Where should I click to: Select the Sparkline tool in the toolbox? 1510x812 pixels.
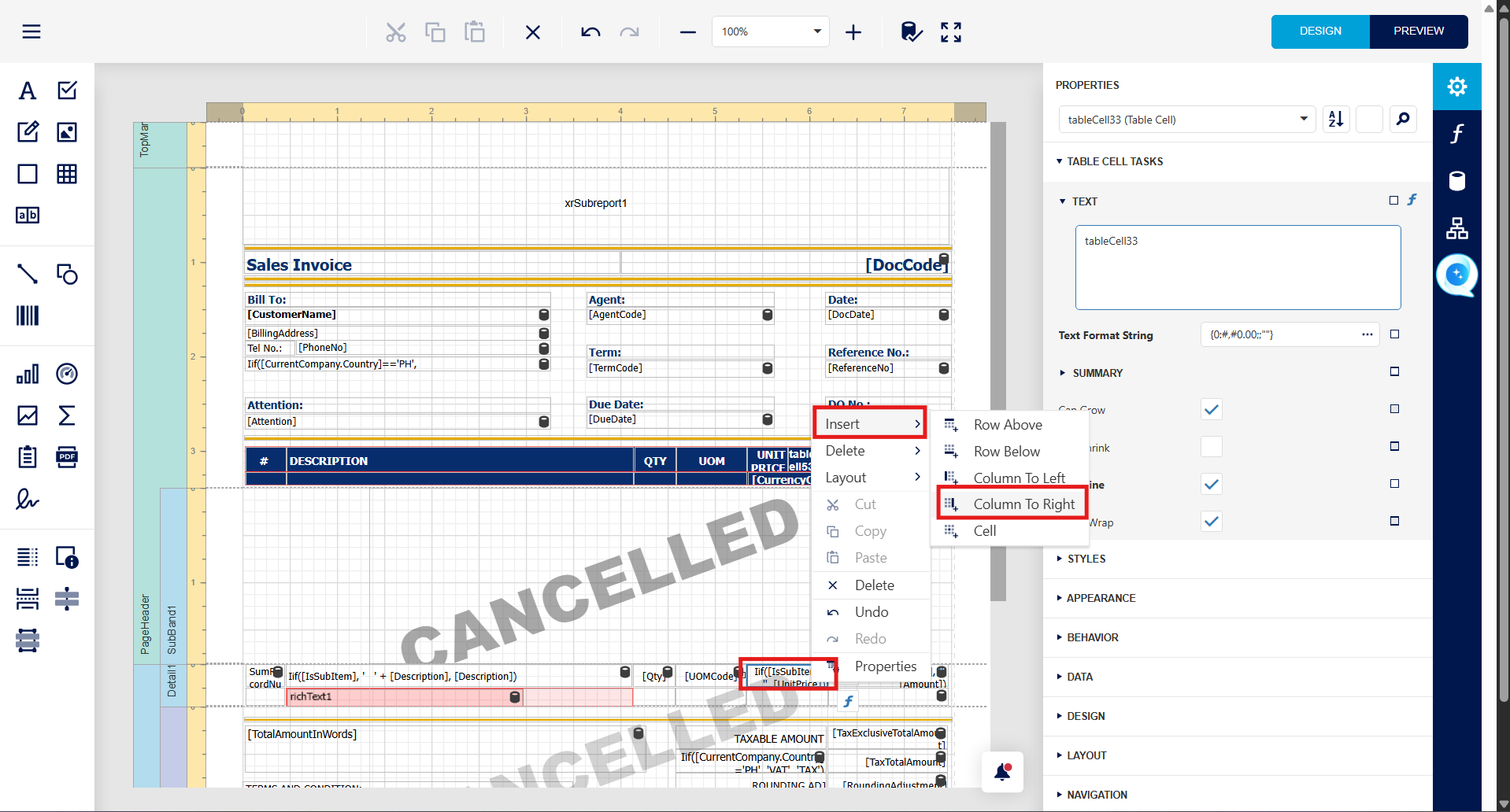click(x=28, y=415)
